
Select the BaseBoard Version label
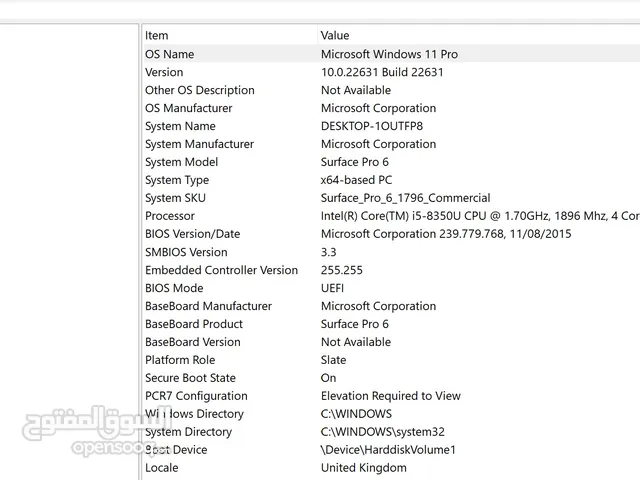[x=193, y=342]
